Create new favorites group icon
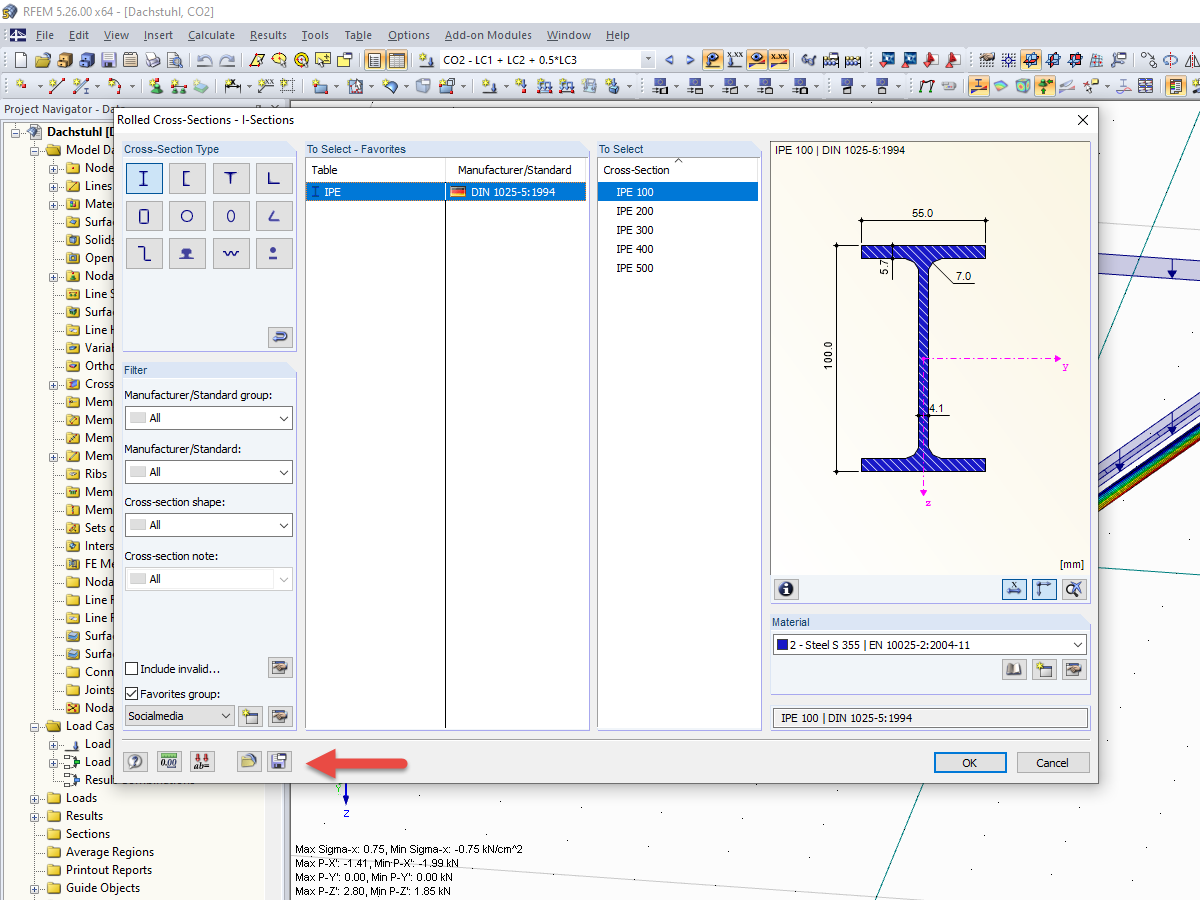Viewport: 1200px width, 900px height. [250, 716]
